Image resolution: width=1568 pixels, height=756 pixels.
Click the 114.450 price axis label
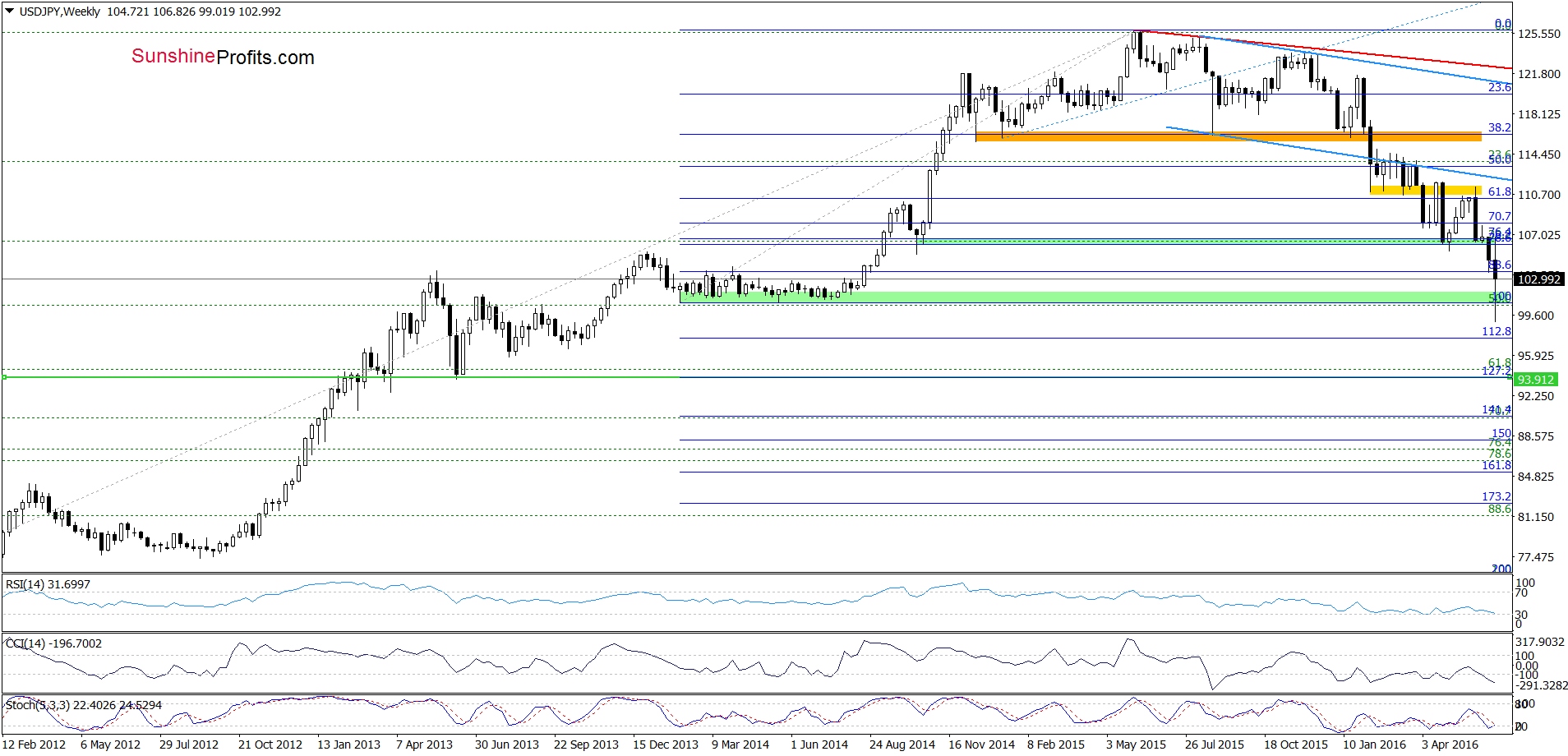tap(1539, 154)
